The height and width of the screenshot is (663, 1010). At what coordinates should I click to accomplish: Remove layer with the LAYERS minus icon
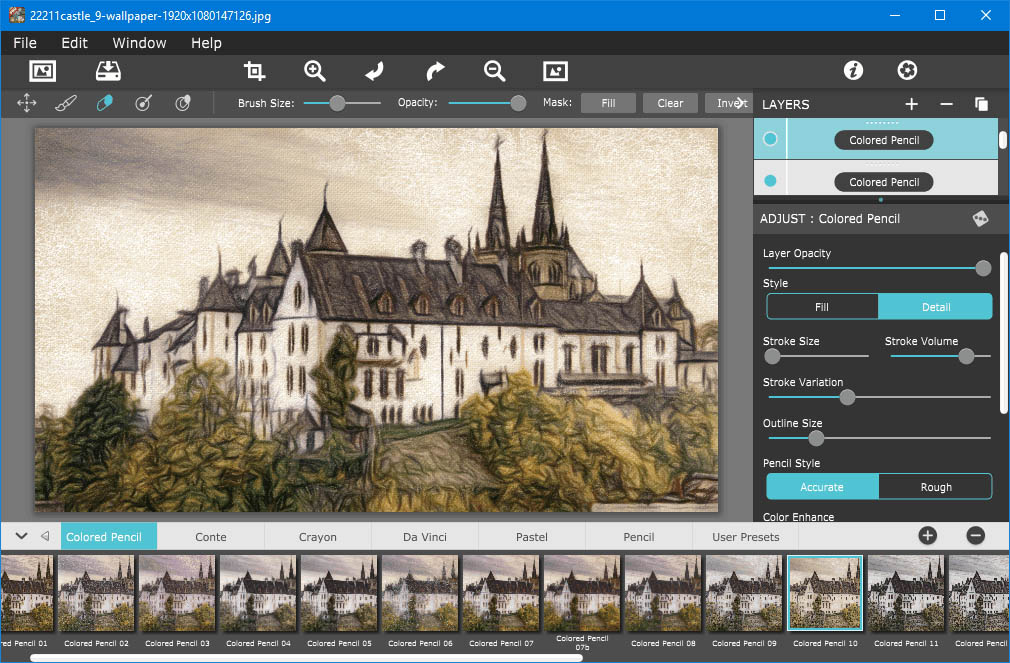(x=946, y=104)
